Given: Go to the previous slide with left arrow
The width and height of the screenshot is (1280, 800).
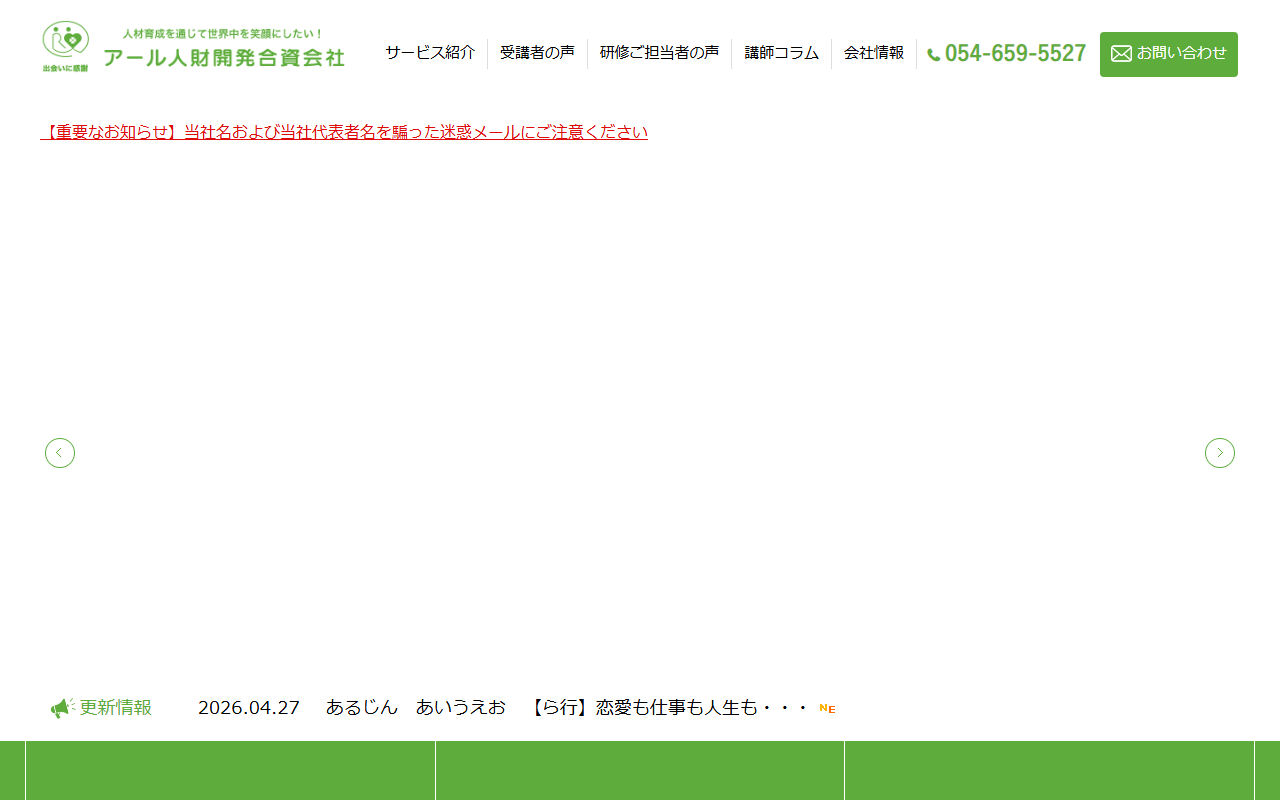Looking at the screenshot, I should pos(60,453).
